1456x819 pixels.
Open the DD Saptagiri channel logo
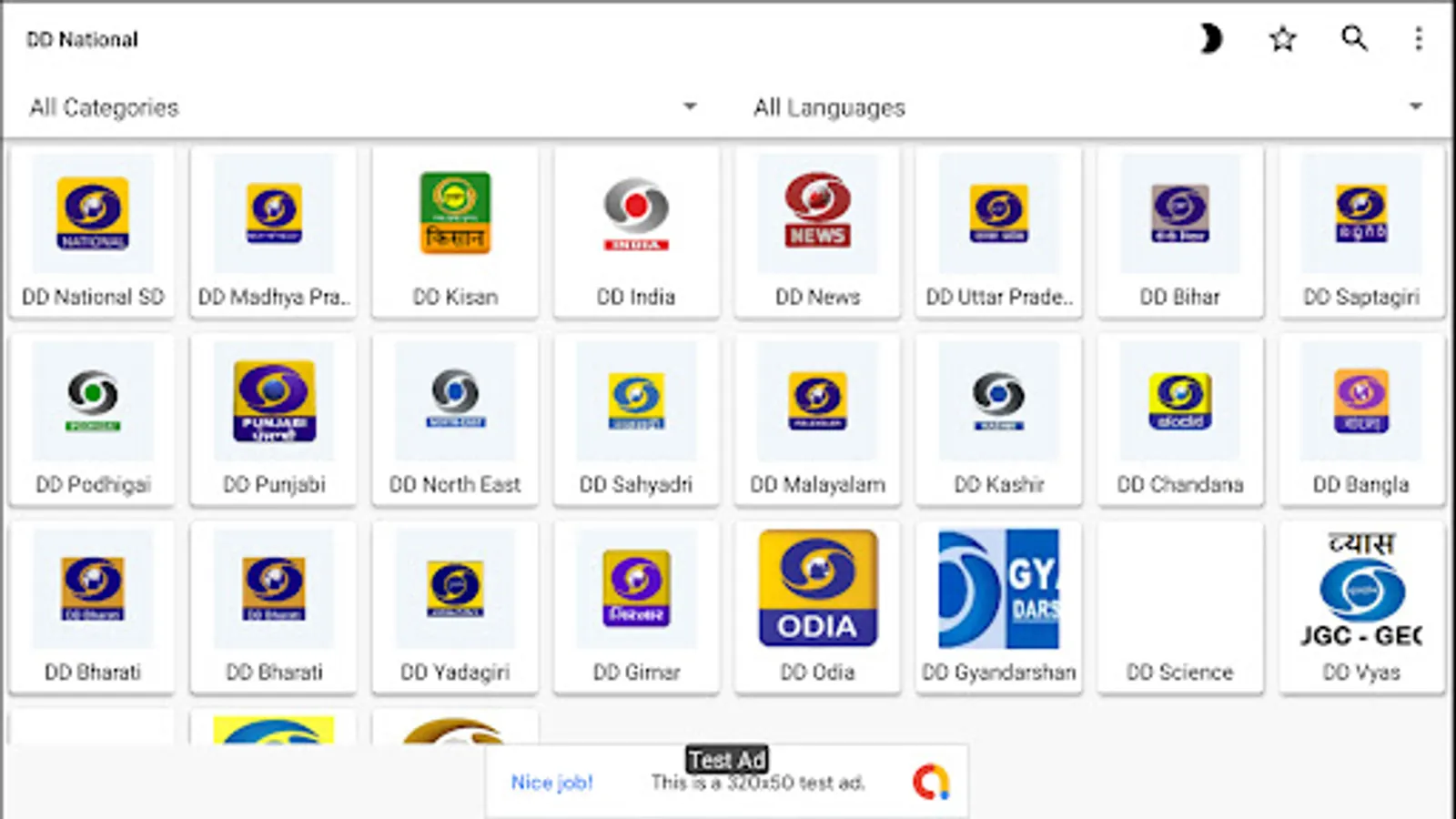(1361, 214)
